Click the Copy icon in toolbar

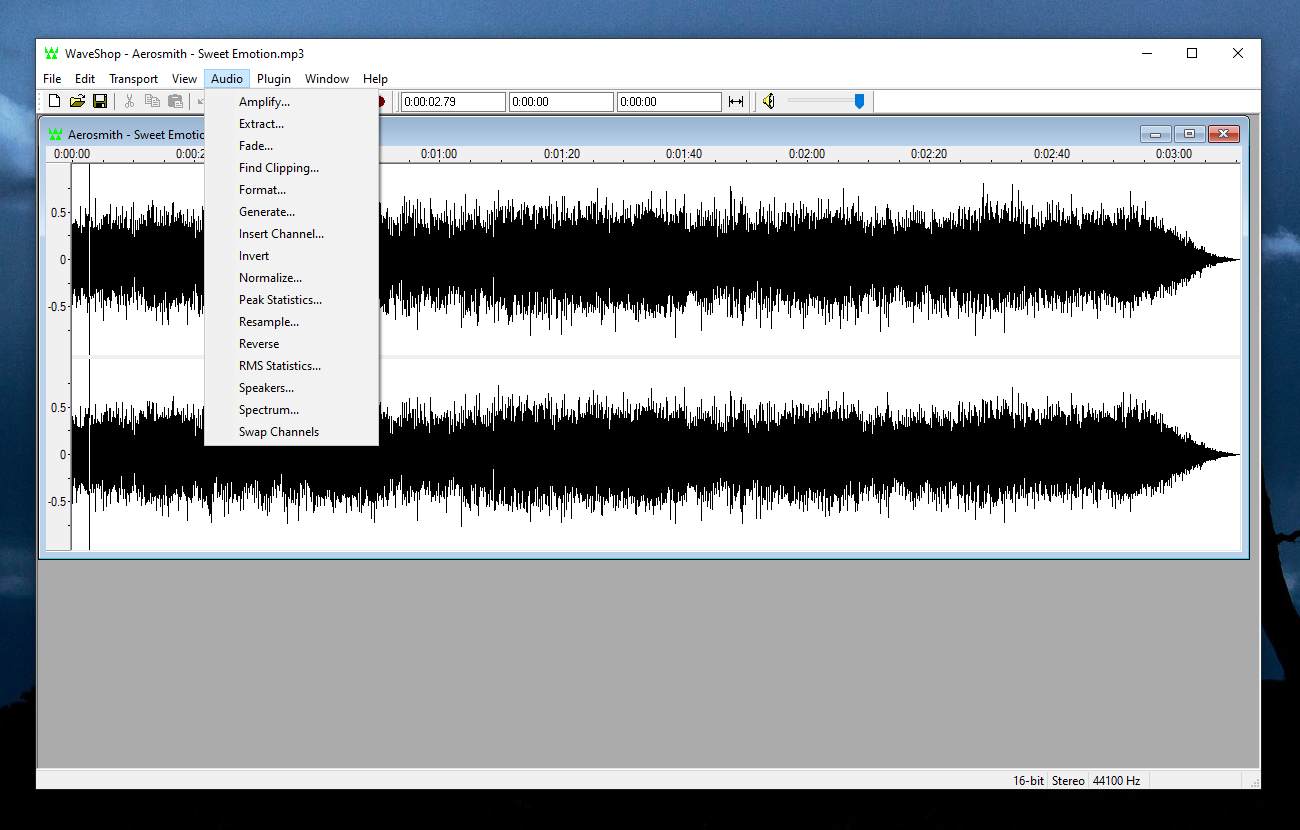coord(152,101)
